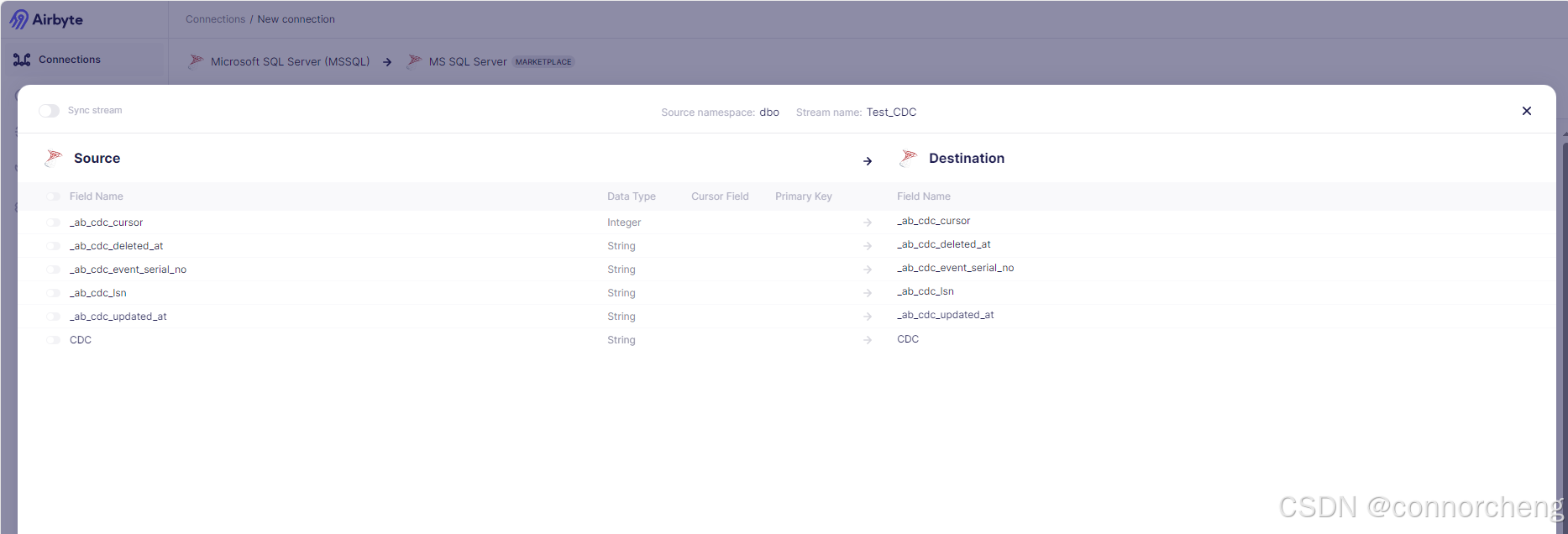Open Connections in the sidebar
The image size is (1568, 534).
[82, 60]
